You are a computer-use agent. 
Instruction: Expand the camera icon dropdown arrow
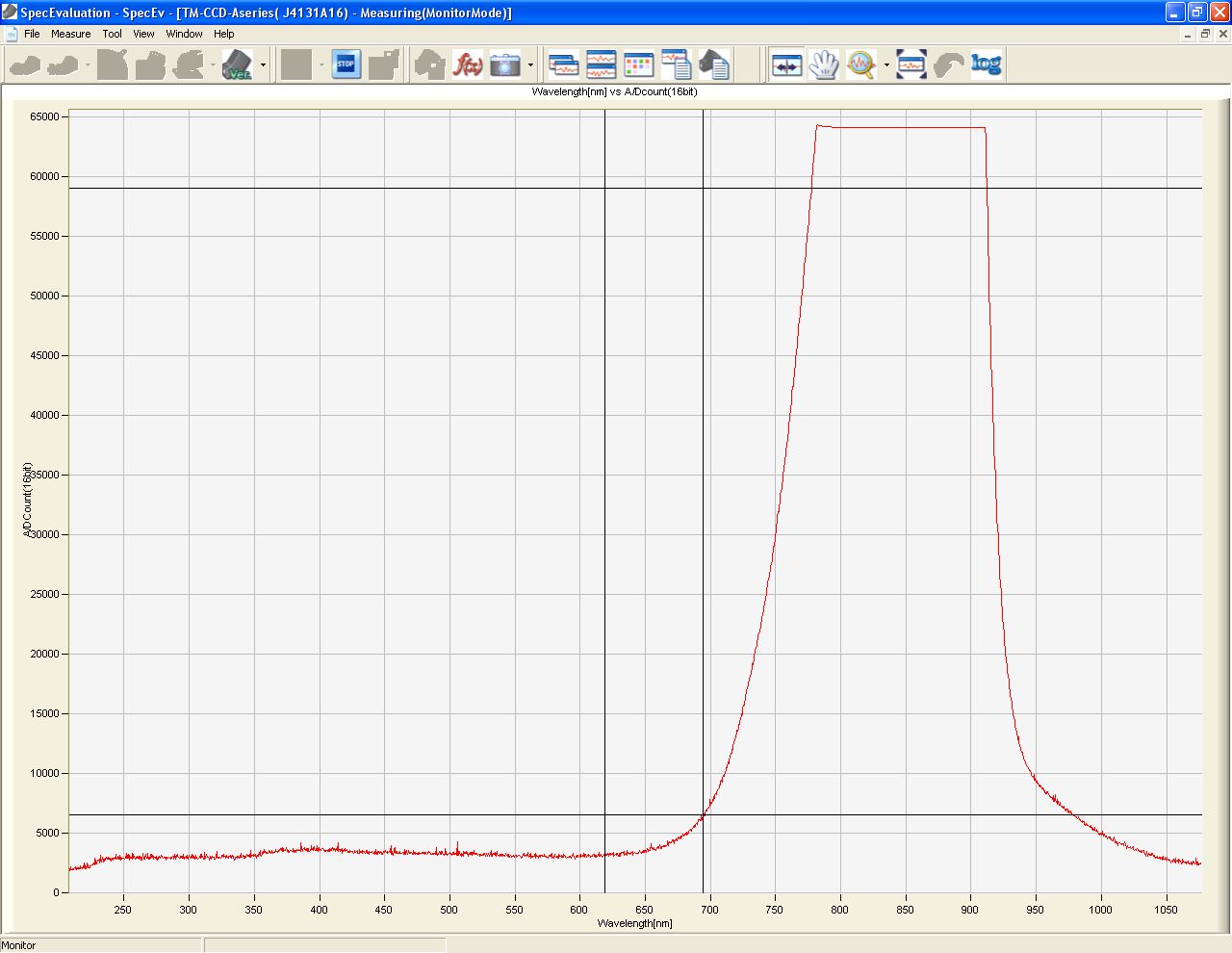(530, 65)
